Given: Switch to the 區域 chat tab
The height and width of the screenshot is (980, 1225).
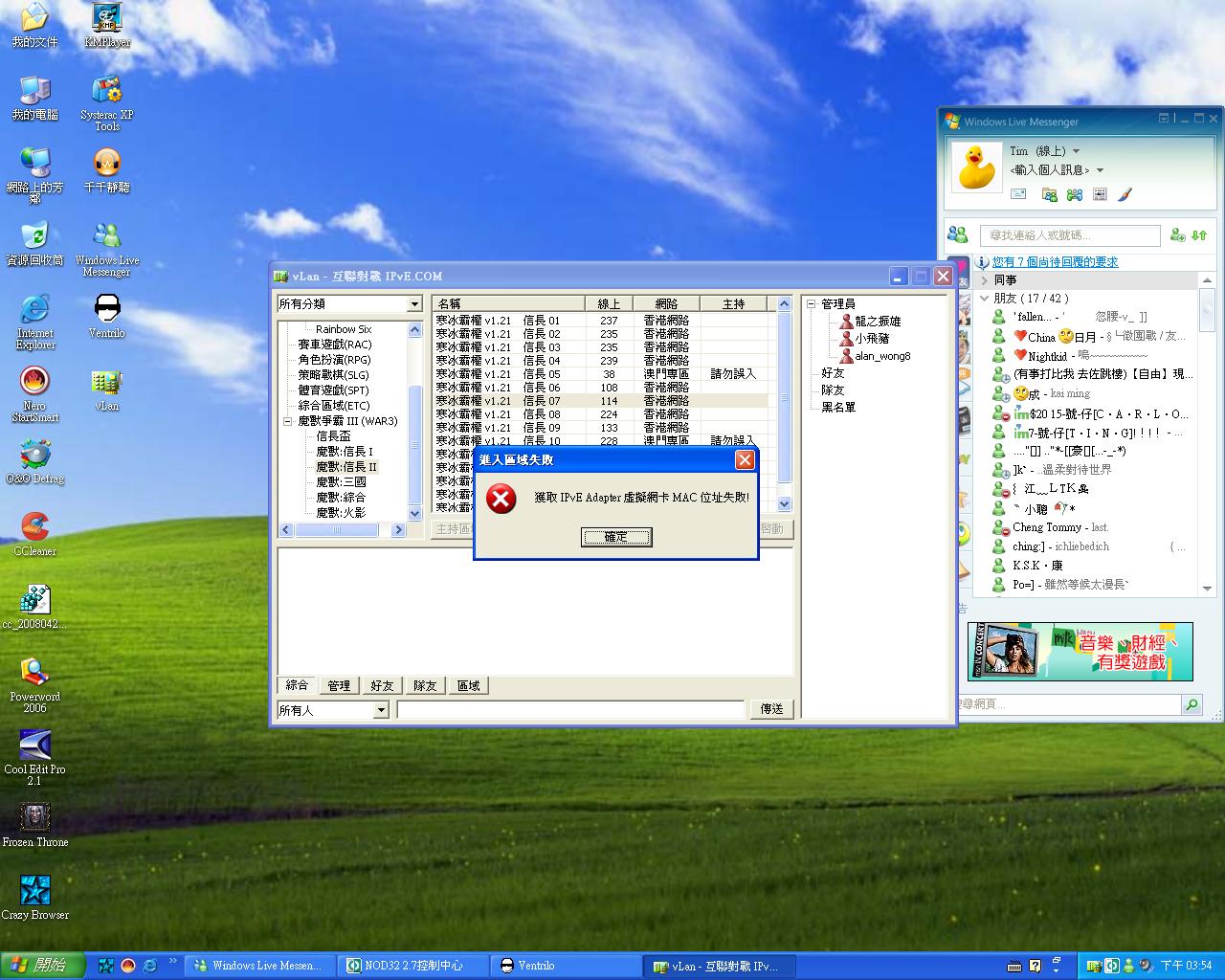Looking at the screenshot, I should [x=468, y=685].
